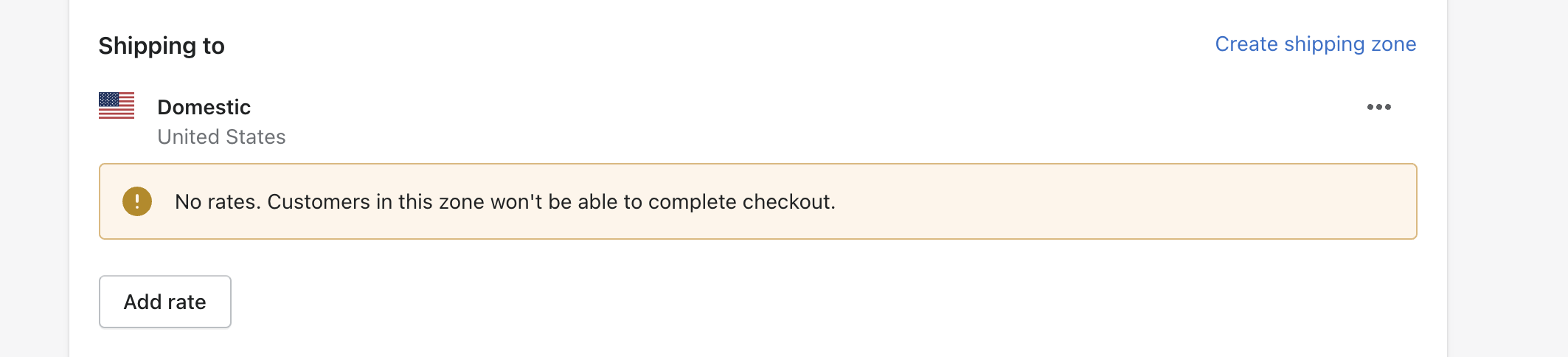Click the alert icon in the checkout warning

click(137, 201)
